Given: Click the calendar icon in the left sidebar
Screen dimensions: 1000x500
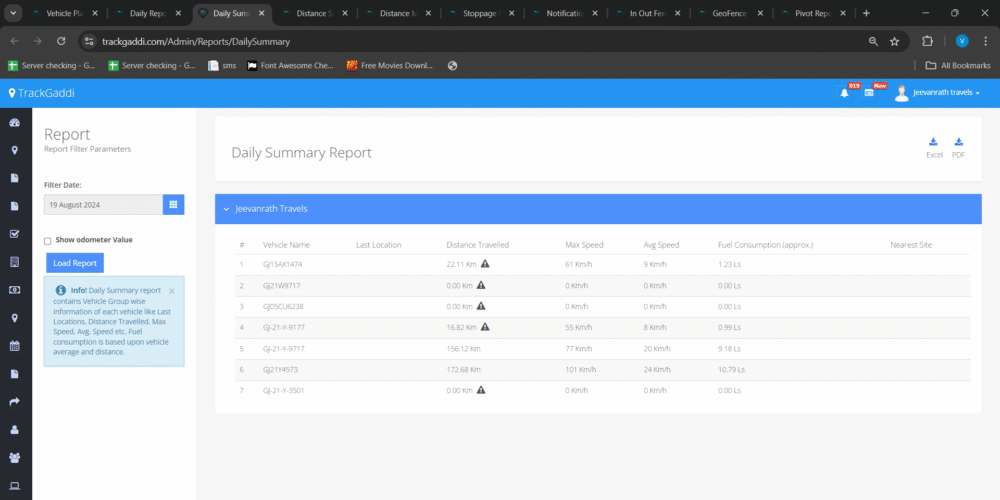Looking at the screenshot, I should 15,346.
